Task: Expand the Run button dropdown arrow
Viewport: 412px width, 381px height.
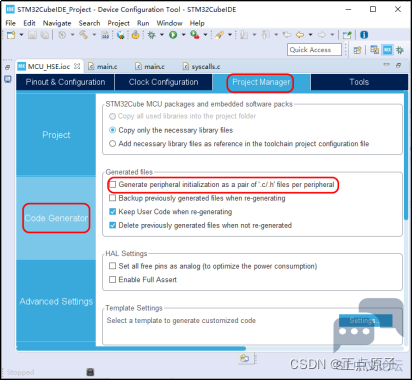Action: click(x=183, y=35)
